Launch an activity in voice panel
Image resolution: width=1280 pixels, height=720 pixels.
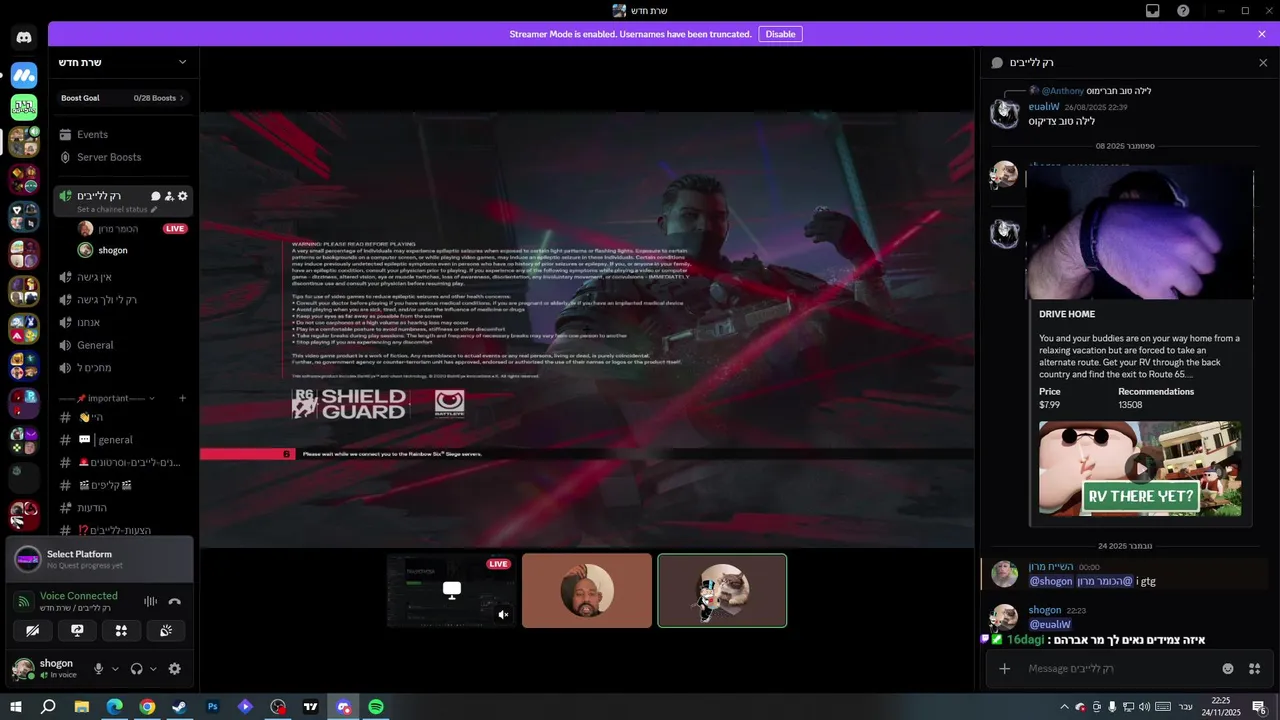tap(121, 631)
